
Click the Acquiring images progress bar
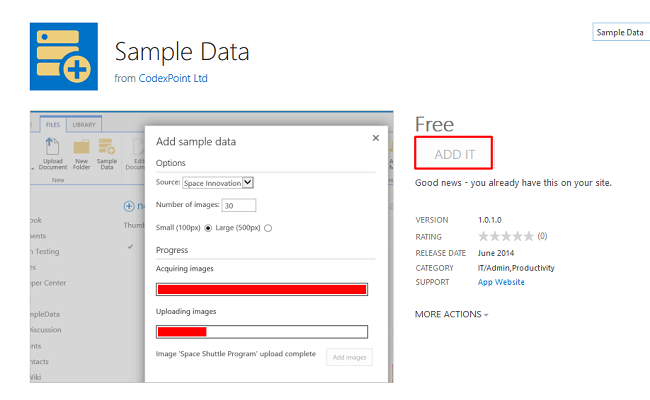click(x=262, y=289)
